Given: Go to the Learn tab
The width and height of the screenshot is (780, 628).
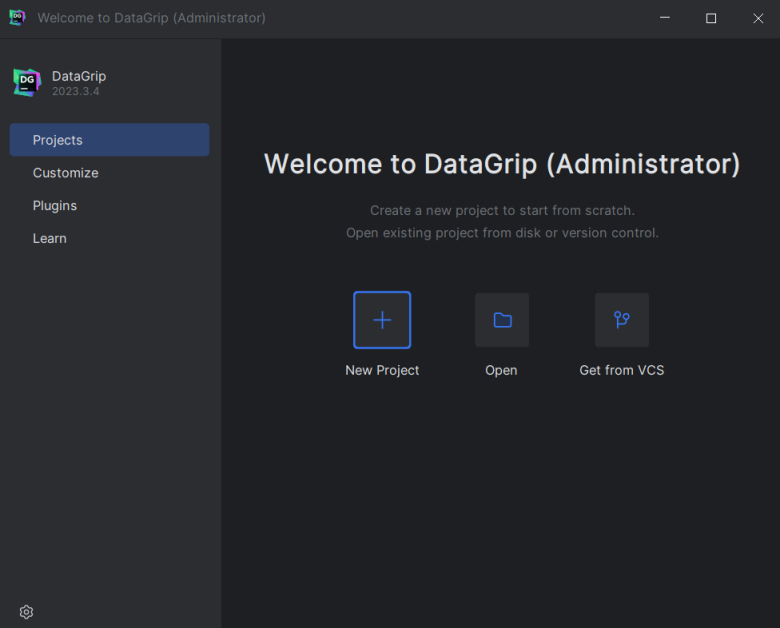Looking at the screenshot, I should coord(50,238).
